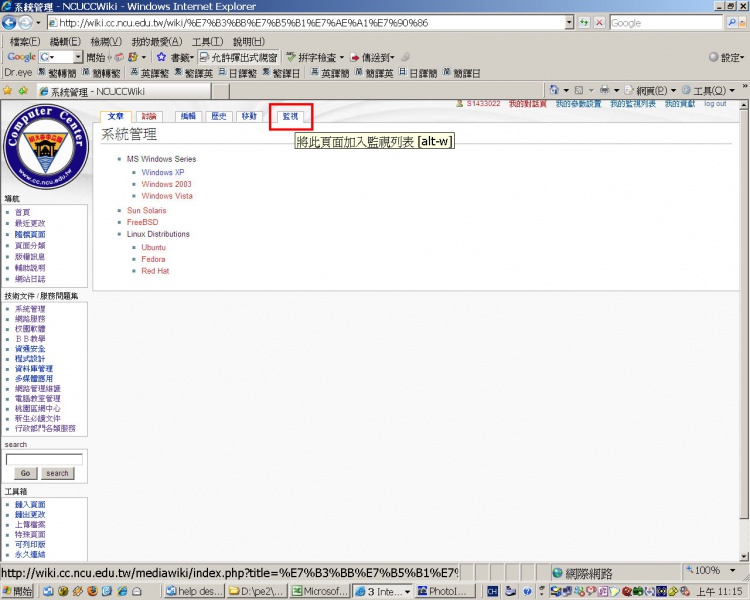Viewport: 750px width, 600px height.
Task: Click the bookmarks star in Google toolbar
Action: click(x=161, y=57)
